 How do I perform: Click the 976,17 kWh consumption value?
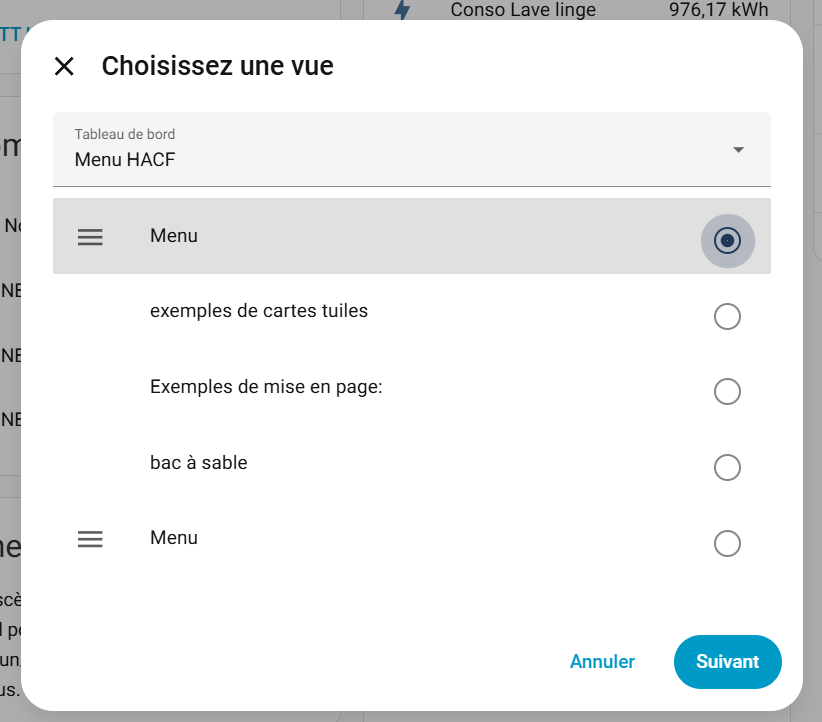coord(718,10)
